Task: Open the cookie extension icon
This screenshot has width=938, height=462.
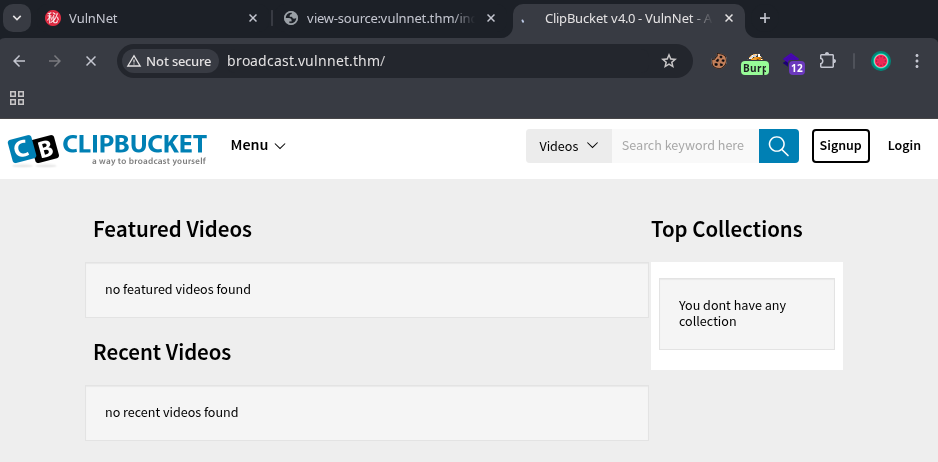Action: coord(718,61)
